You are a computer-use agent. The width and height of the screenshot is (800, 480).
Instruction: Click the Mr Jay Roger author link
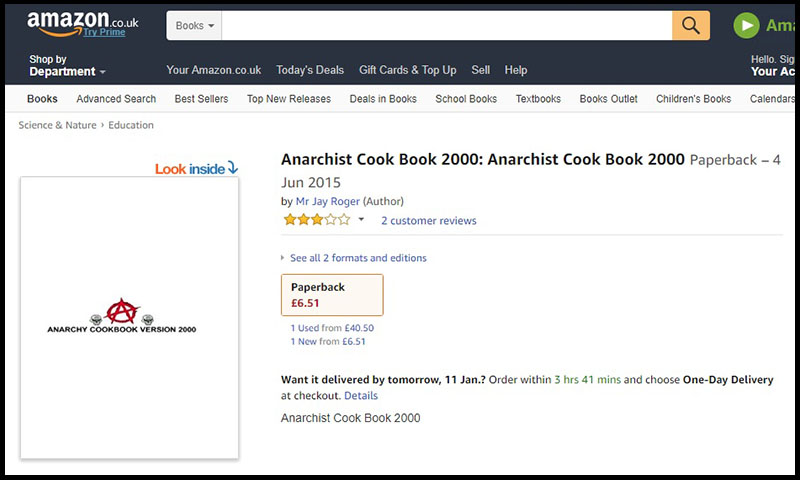pos(328,201)
